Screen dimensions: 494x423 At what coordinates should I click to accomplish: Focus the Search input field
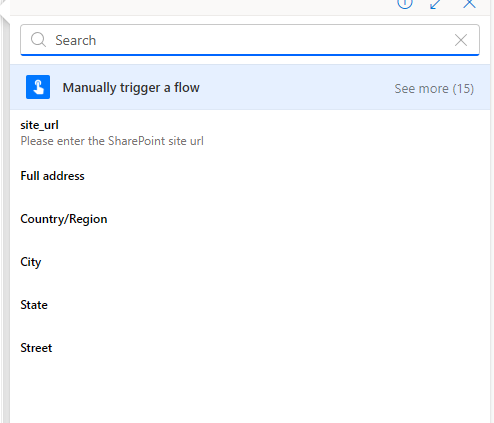click(250, 40)
